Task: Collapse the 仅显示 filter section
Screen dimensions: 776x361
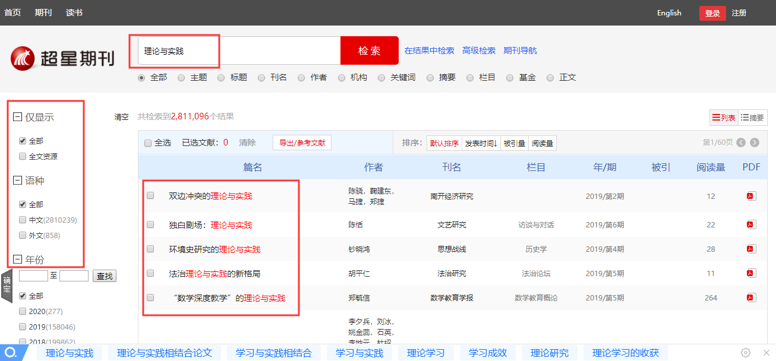Action: pos(17,117)
